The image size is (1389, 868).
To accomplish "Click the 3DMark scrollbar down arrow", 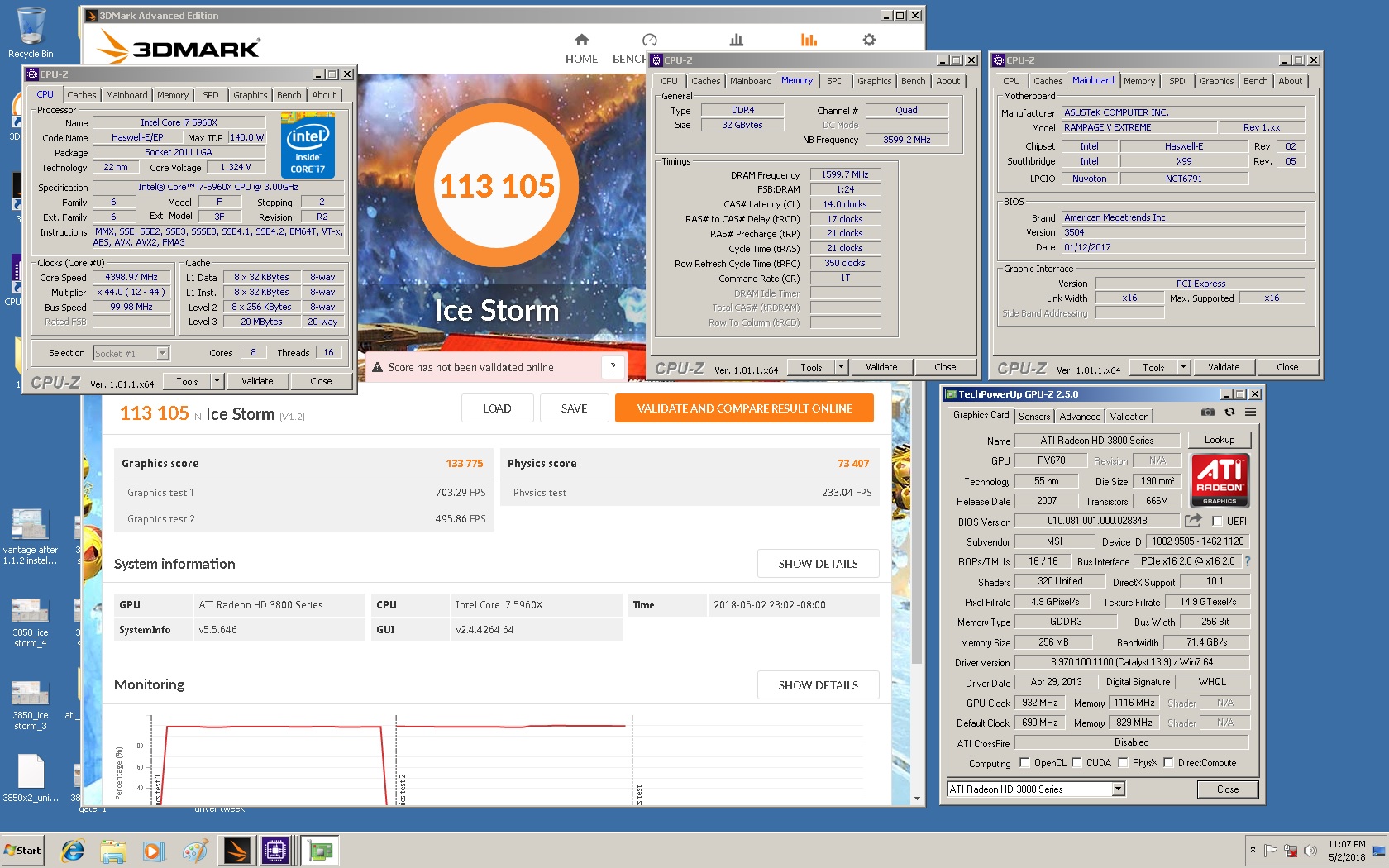I will point(917,799).
